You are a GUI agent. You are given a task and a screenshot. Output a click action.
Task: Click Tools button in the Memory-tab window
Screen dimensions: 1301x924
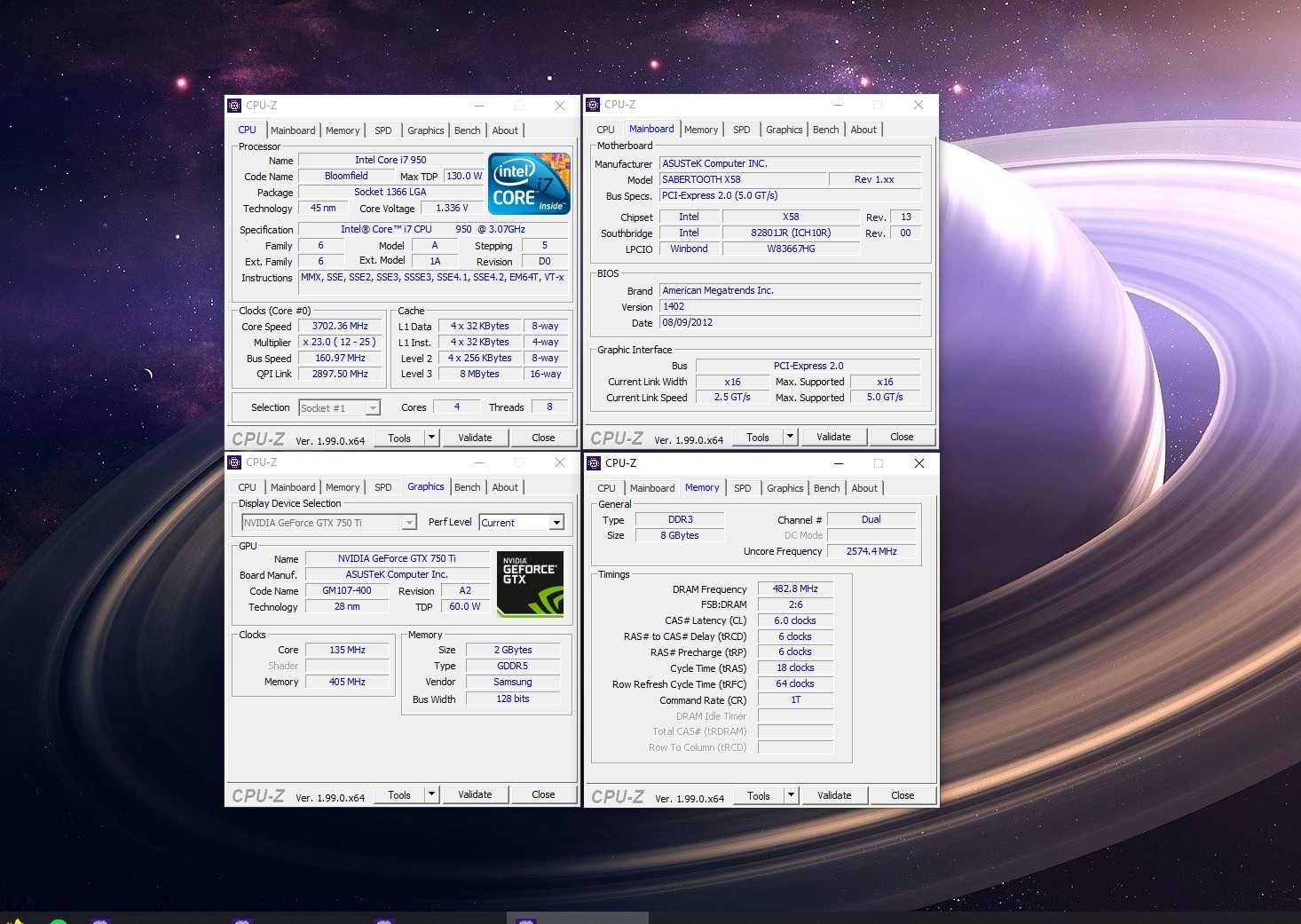tap(759, 795)
